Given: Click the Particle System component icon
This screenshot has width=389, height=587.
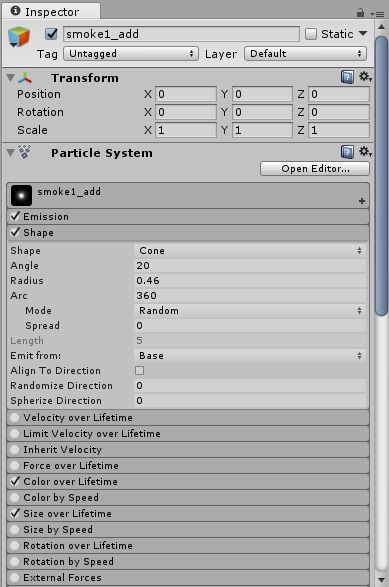Looking at the screenshot, I should pos(25,152).
